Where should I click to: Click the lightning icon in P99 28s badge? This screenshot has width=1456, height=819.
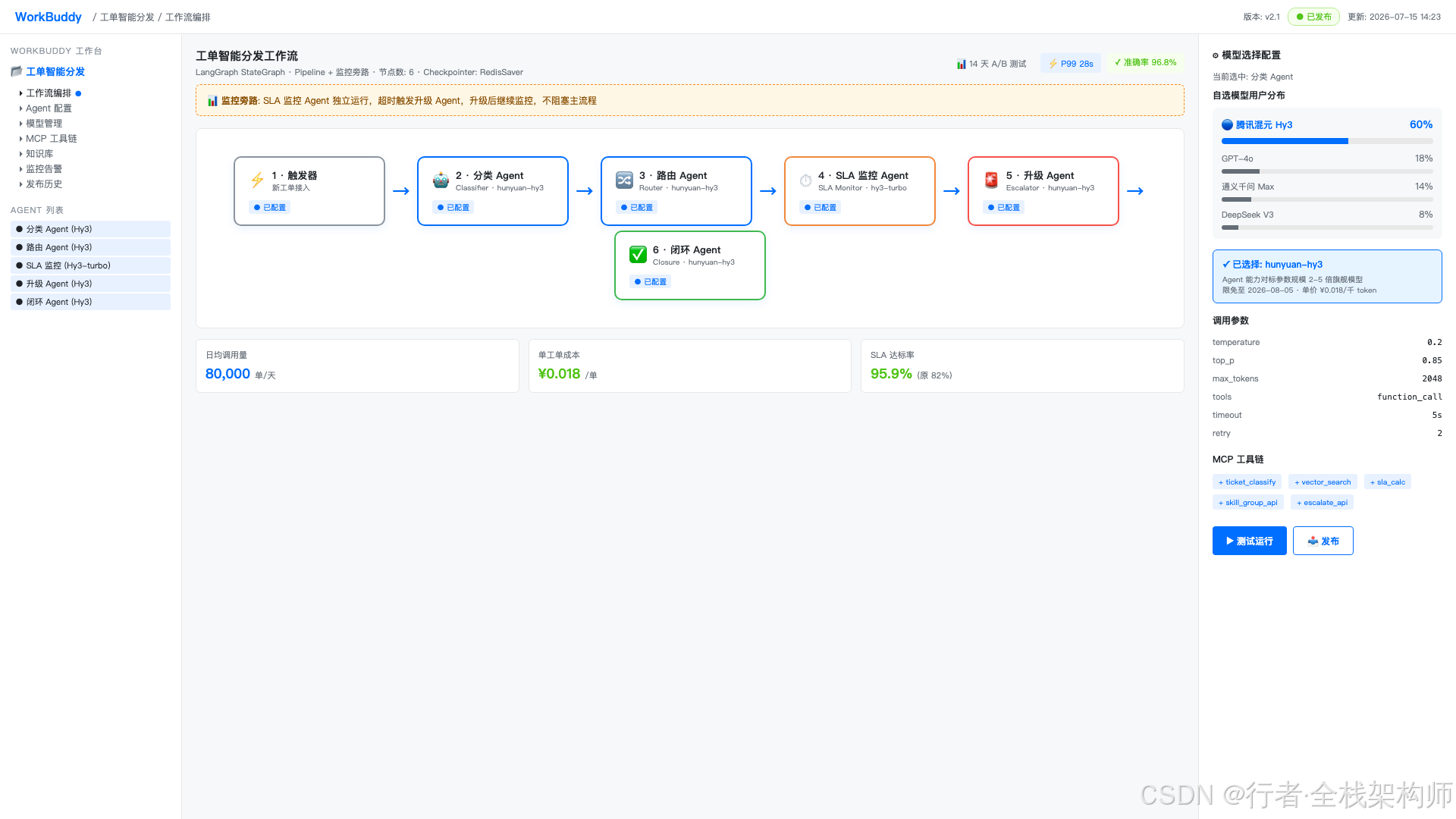point(1053,64)
